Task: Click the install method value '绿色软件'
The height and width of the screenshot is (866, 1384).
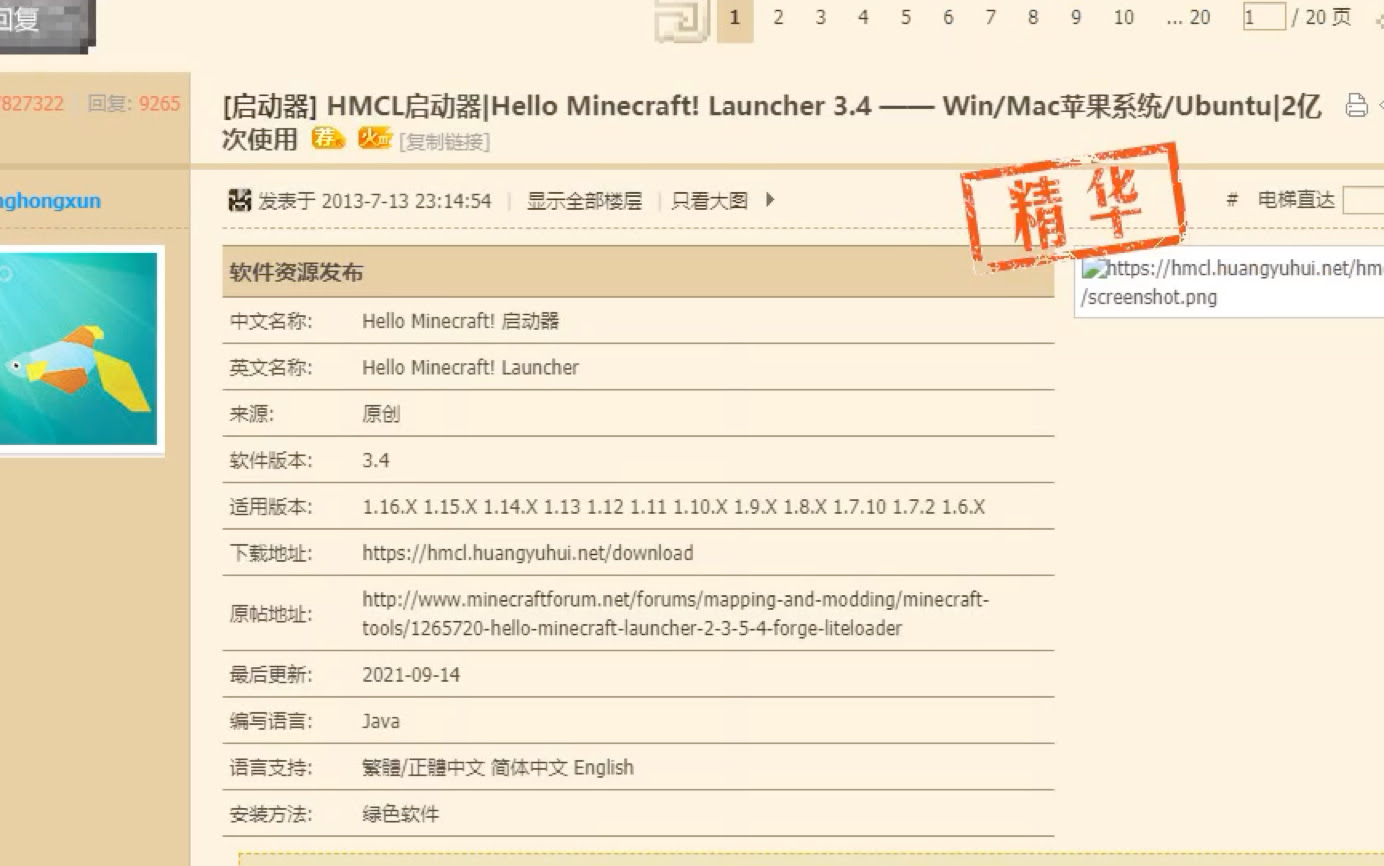Action: pyautogui.click(x=400, y=814)
